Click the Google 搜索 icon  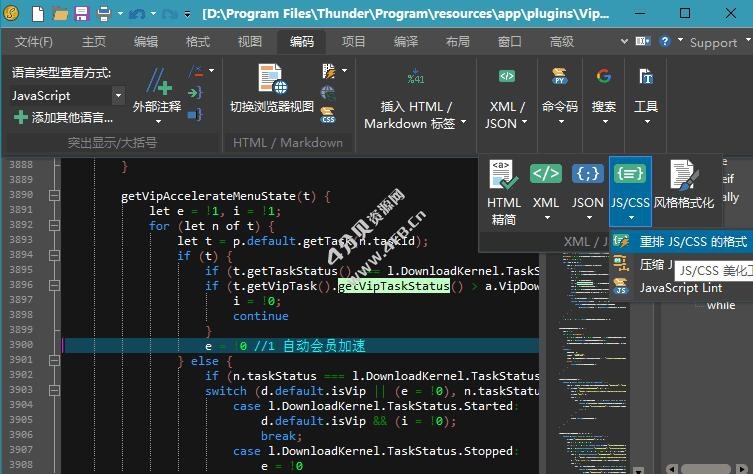pyautogui.click(x=604, y=76)
